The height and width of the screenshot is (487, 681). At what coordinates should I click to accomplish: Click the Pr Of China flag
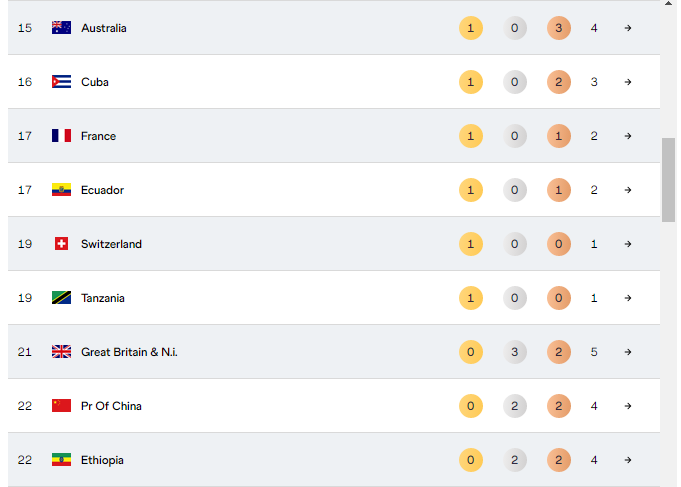pos(61,406)
